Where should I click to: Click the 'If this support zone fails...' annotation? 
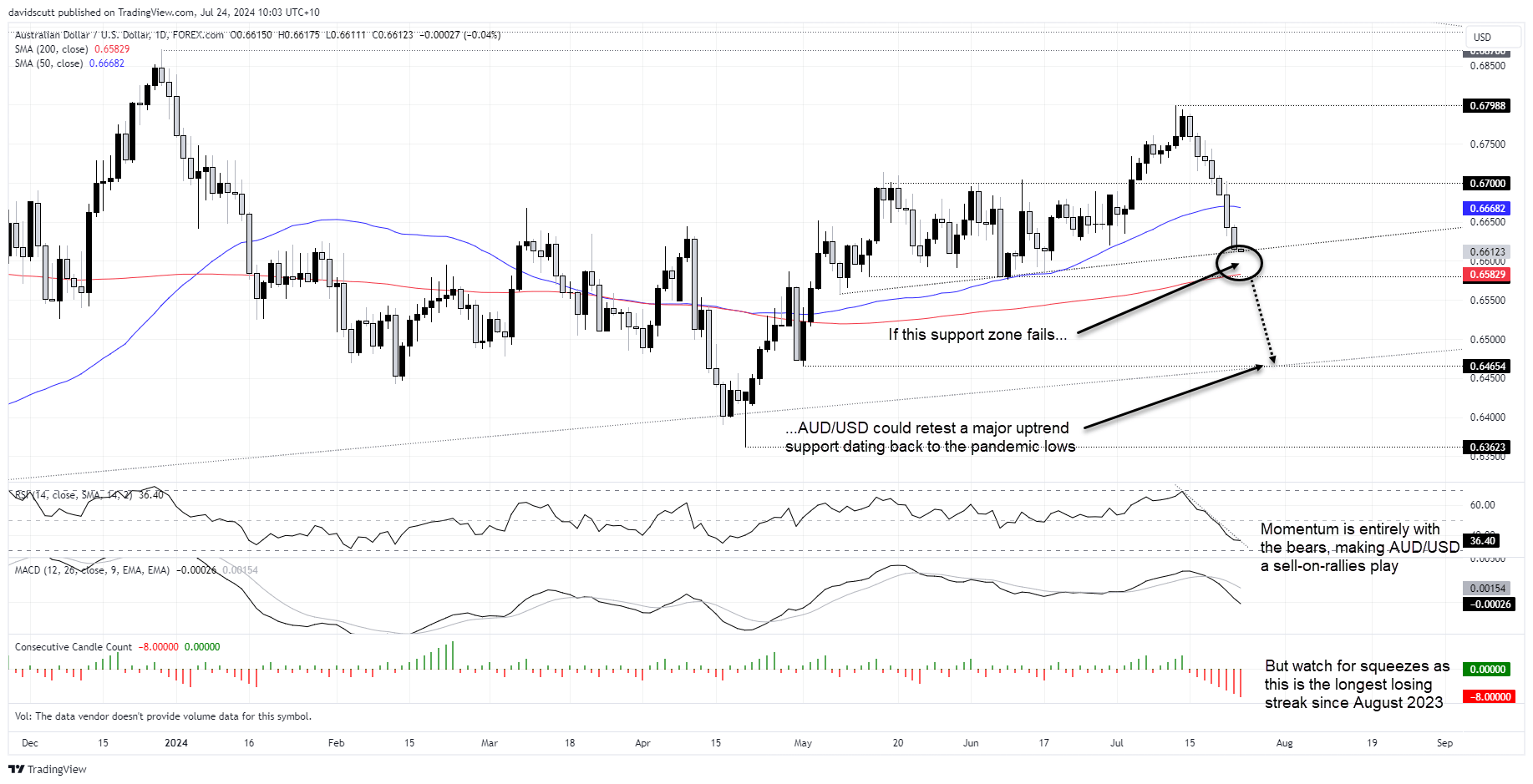pos(977,335)
